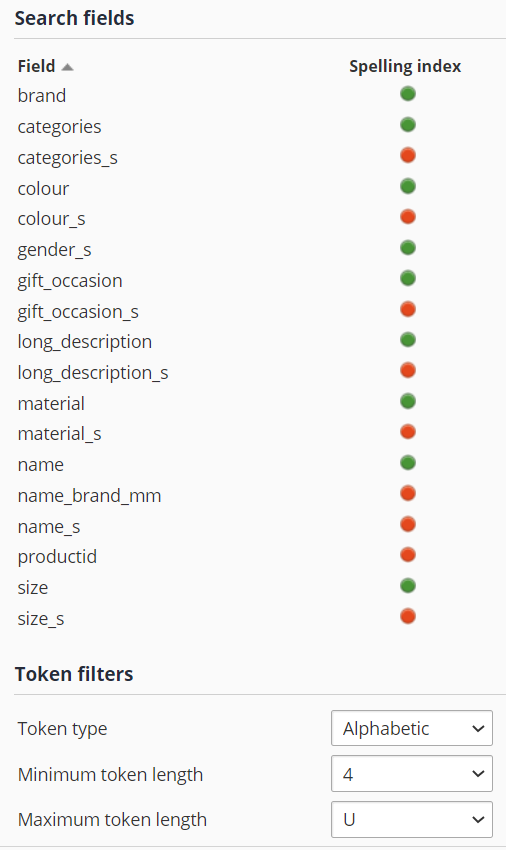The width and height of the screenshot is (506, 850).
Task: Click the red dot beside material_s
Action: pyautogui.click(x=408, y=432)
